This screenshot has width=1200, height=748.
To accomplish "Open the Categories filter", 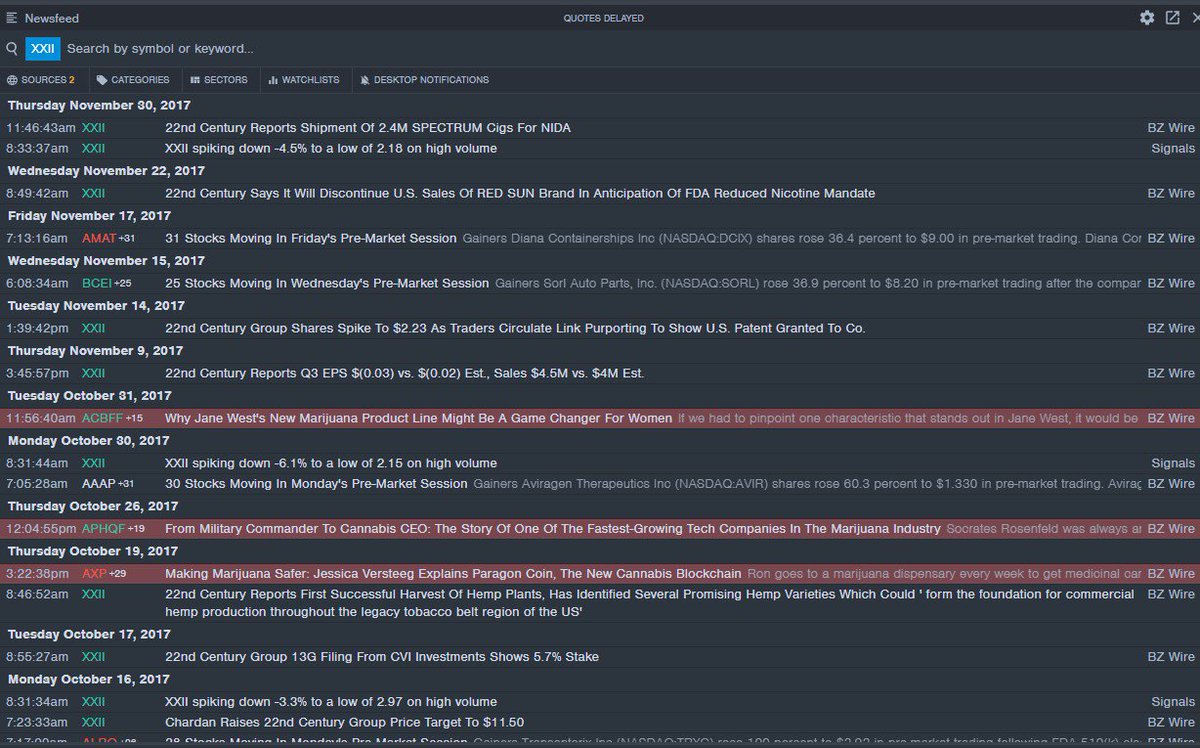I will 133,80.
